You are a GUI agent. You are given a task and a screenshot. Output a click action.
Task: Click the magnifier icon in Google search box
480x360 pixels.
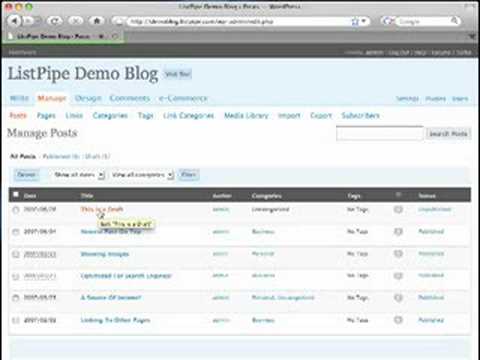(x=454, y=21)
